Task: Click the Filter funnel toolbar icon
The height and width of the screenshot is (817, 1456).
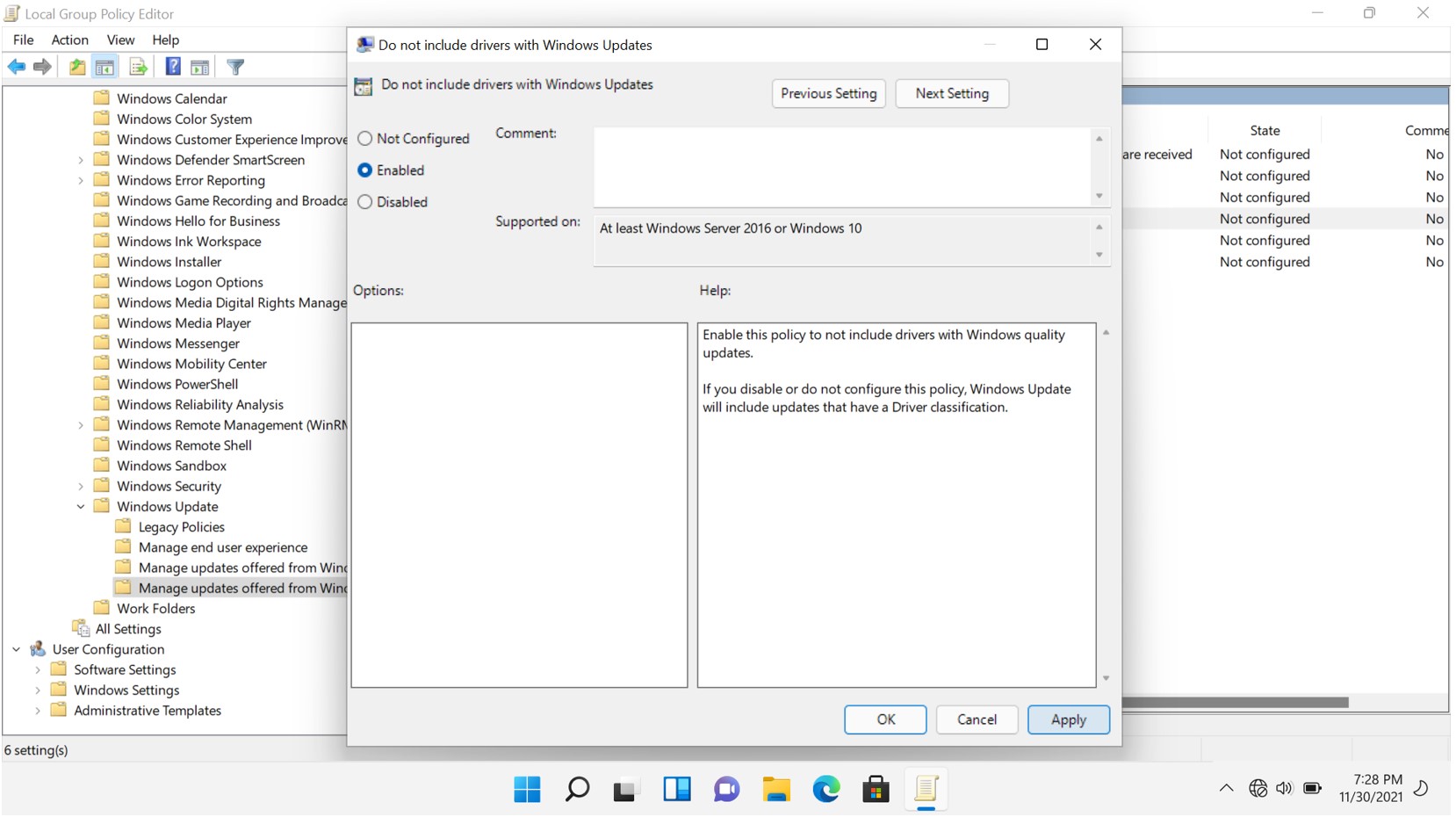Action: point(235,67)
